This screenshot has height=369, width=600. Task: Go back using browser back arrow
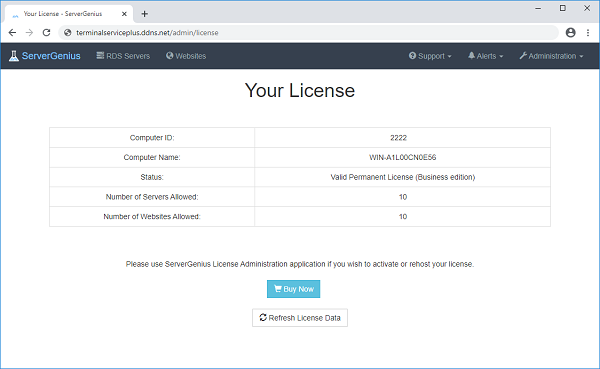point(12,33)
